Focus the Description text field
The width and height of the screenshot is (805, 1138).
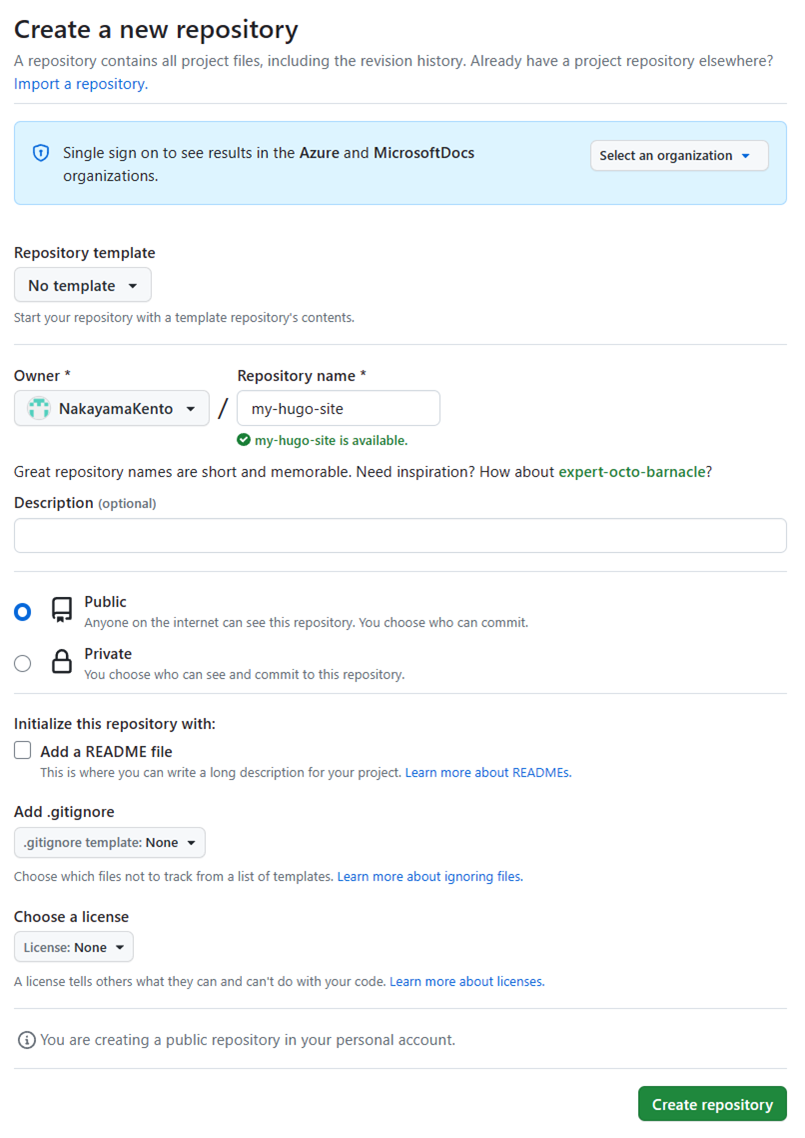[400, 536]
